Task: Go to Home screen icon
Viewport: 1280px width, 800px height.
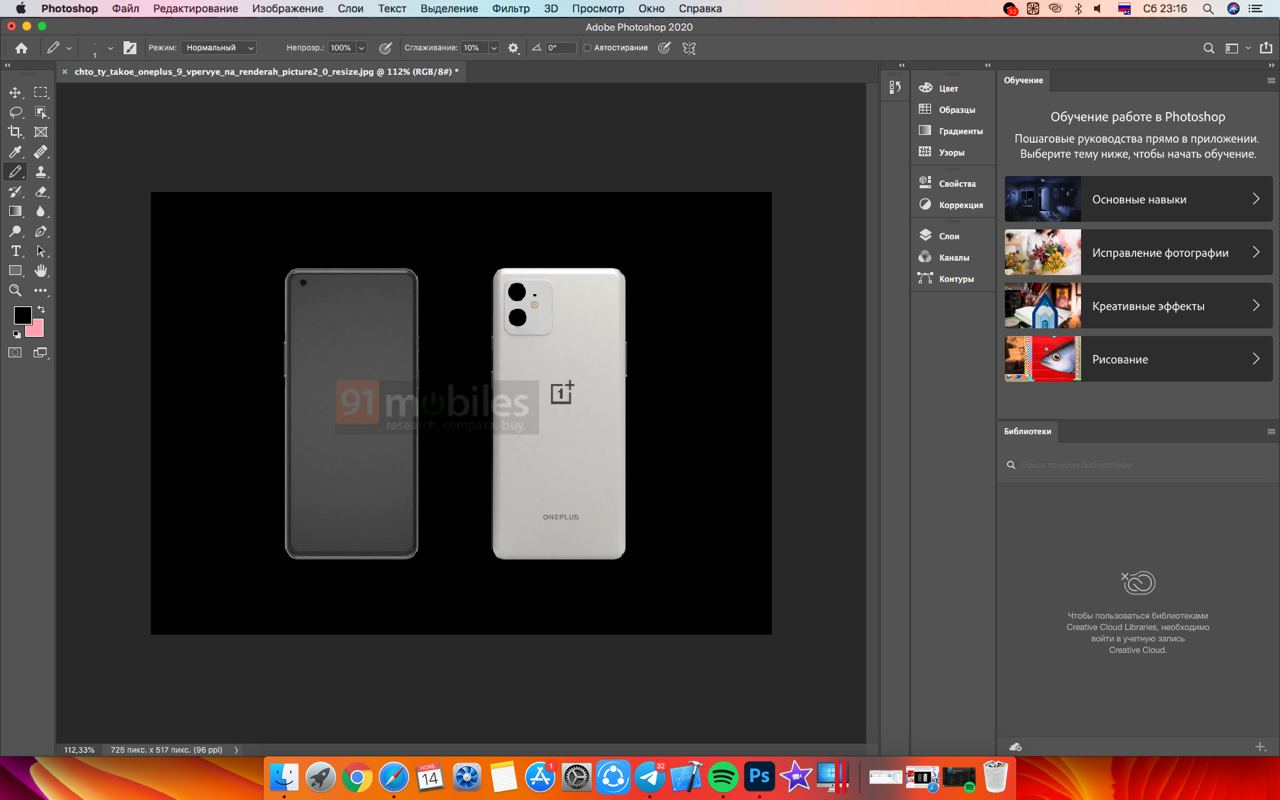Action: pyautogui.click(x=21, y=47)
